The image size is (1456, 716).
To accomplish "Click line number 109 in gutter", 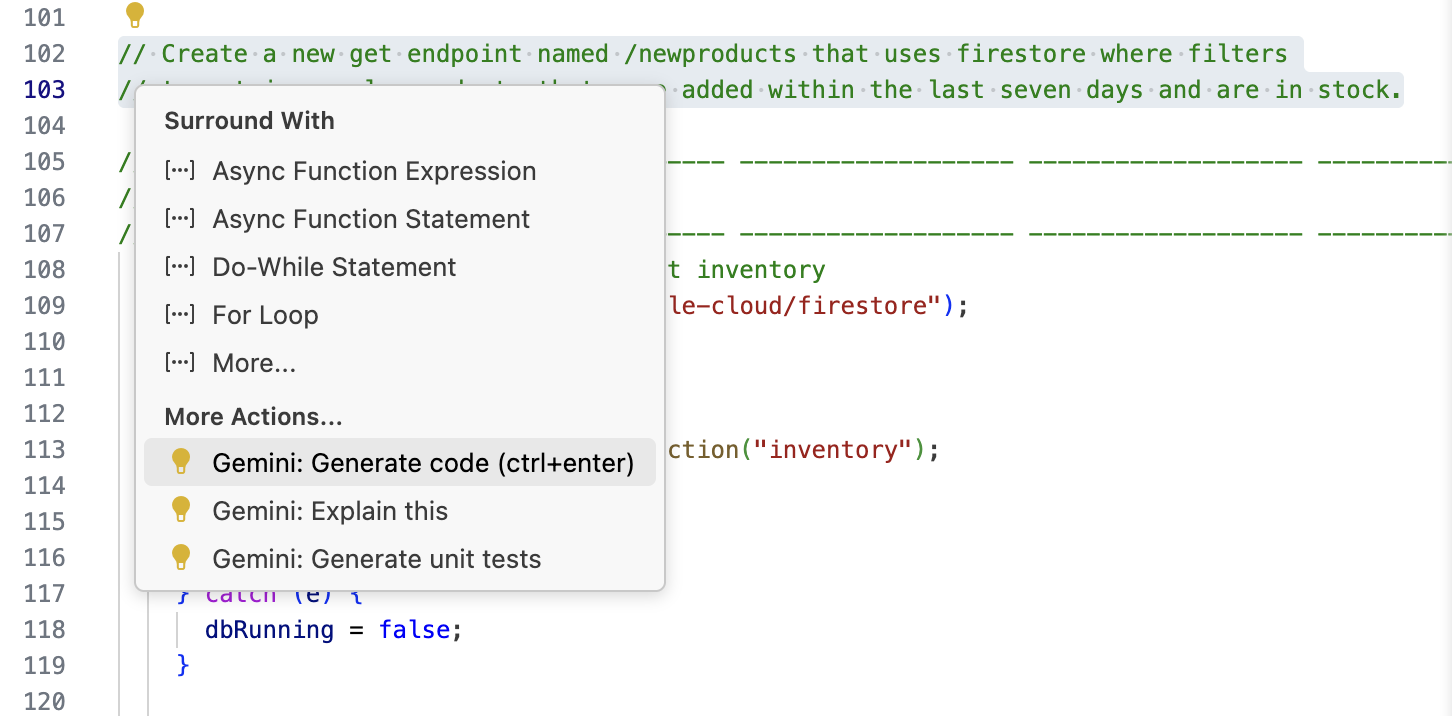I will click(44, 306).
